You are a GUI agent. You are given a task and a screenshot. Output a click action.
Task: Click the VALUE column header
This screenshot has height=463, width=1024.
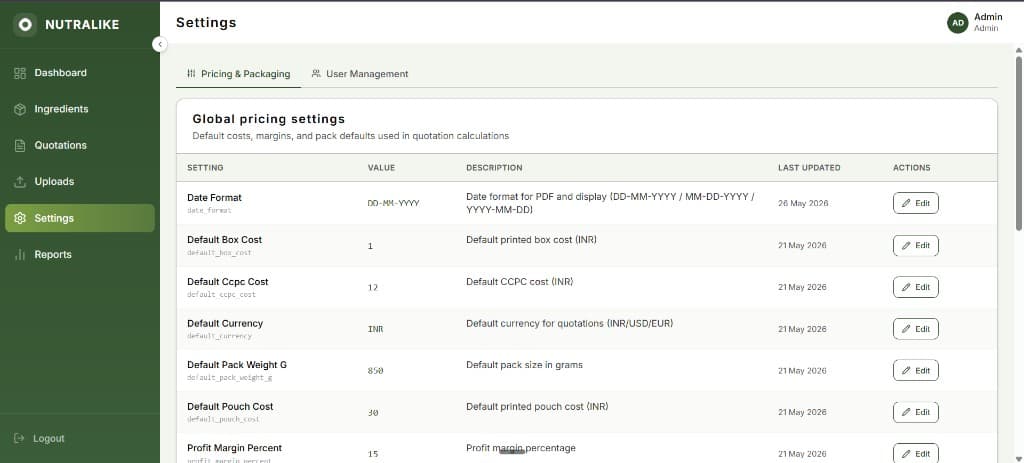coord(381,168)
